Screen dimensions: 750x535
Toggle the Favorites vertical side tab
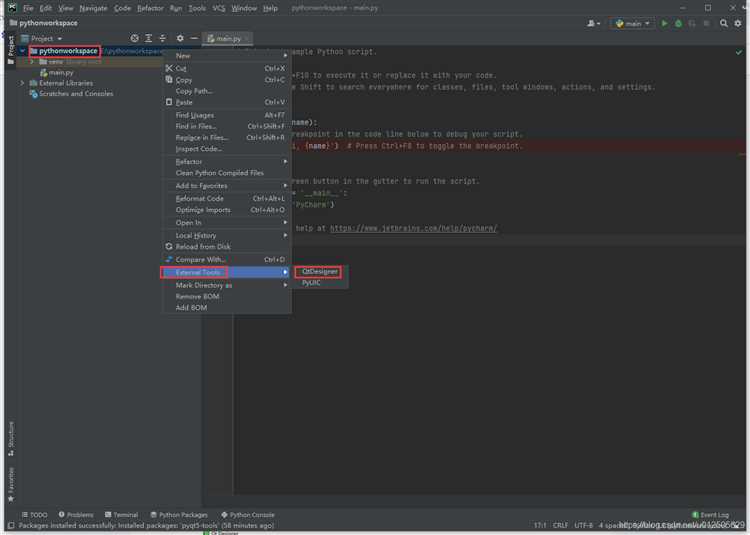11,484
